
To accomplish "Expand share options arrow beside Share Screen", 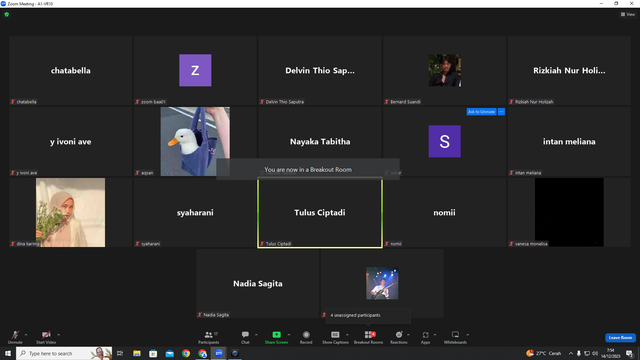I will click(x=289, y=335).
